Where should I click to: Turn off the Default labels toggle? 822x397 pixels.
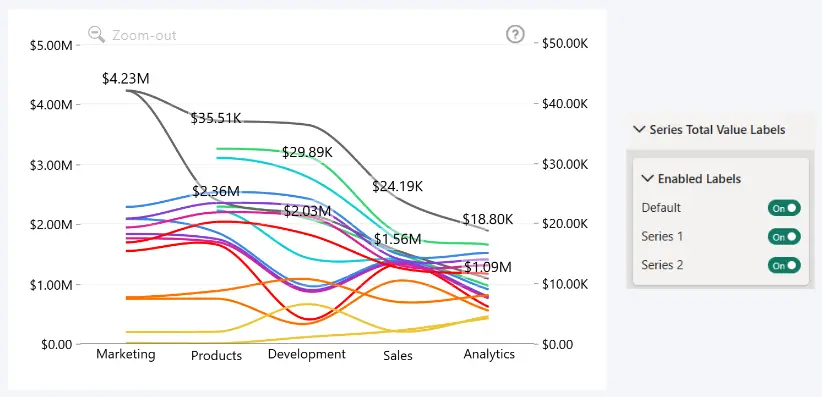(x=784, y=208)
